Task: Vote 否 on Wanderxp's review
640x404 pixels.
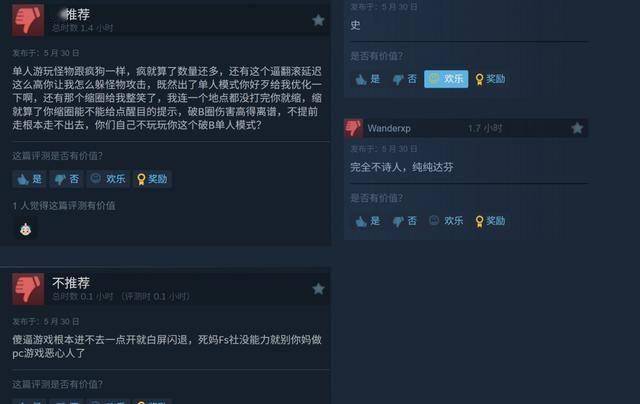Action: 404,221
